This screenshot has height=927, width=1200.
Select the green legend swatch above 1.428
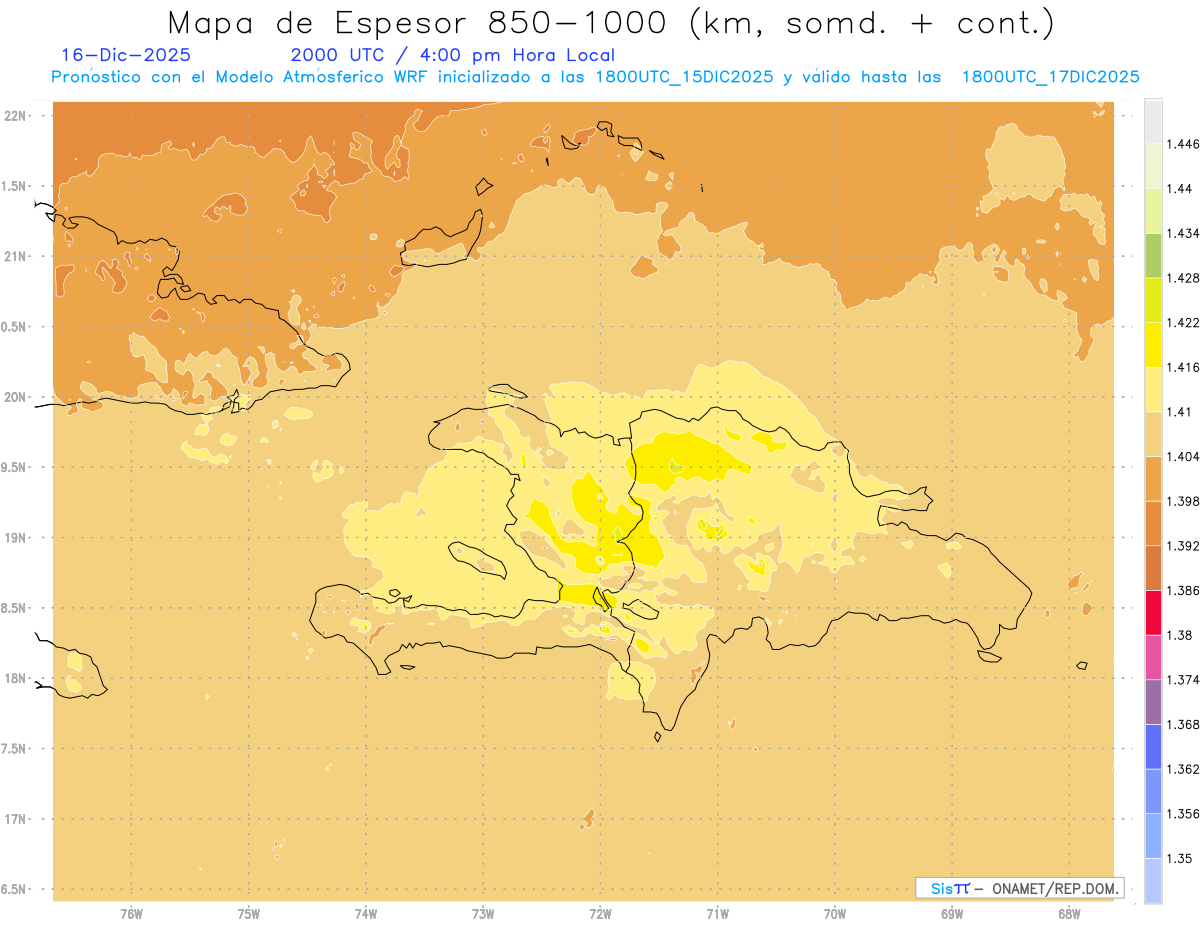1153,255
